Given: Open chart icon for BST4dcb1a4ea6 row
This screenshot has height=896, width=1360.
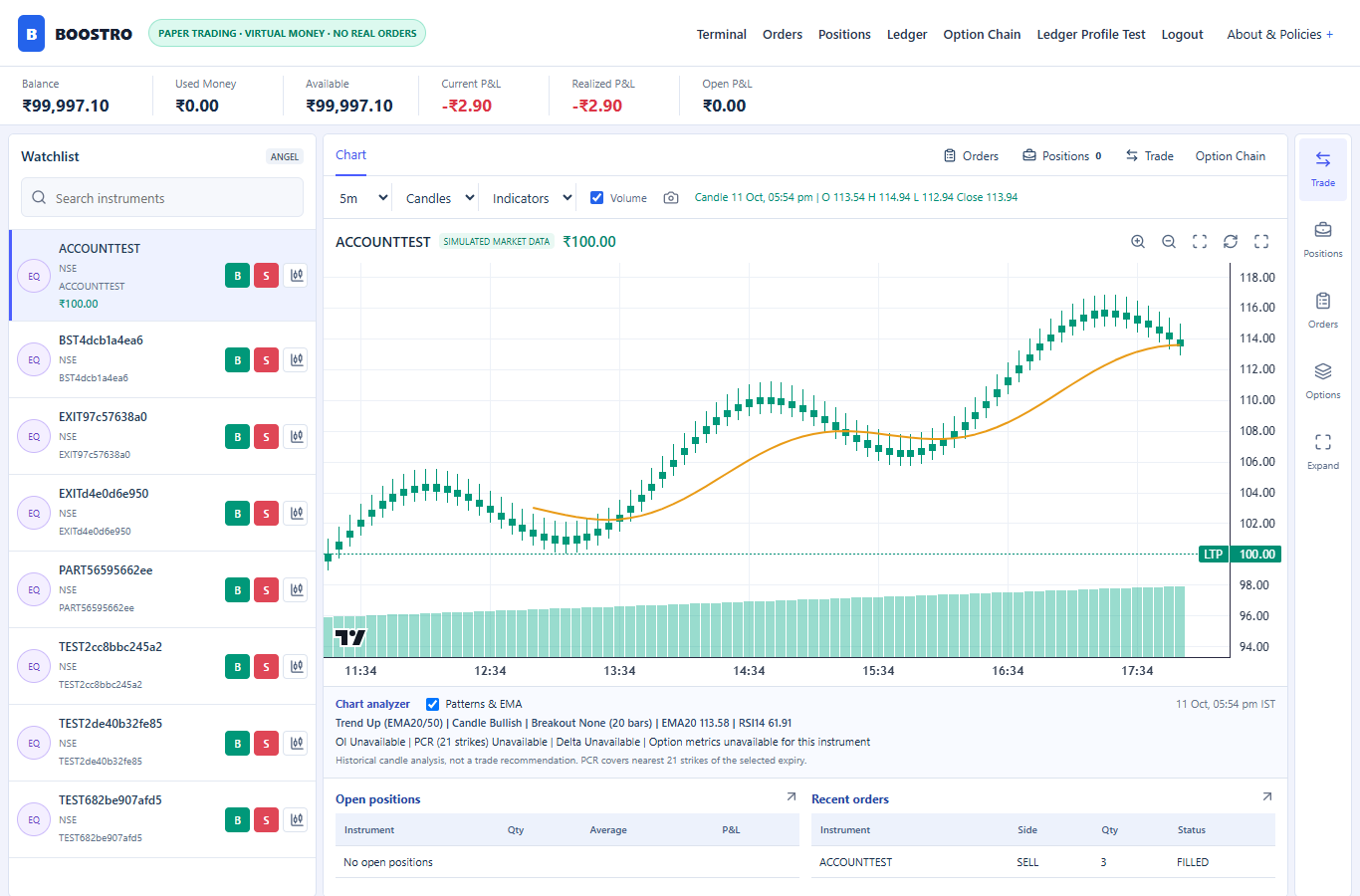Looking at the screenshot, I should (296, 359).
